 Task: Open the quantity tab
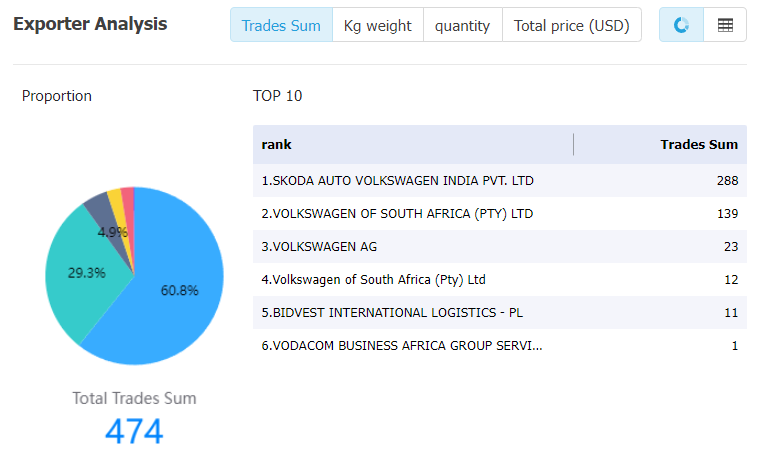[463, 25]
